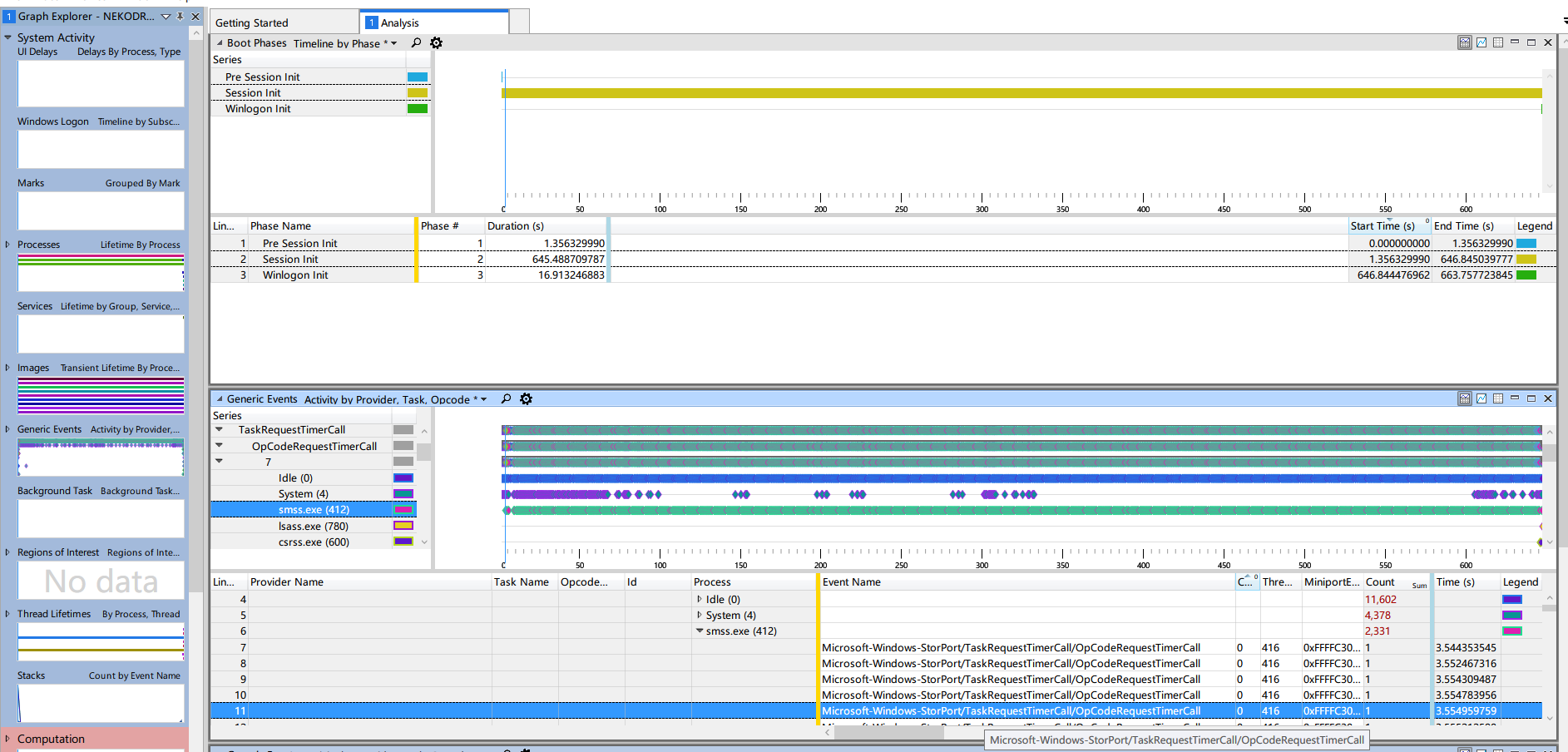Expand Processes in Graph Explorer
The image size is (1568, 752).
pyautogui.click(x=7, y=245)
